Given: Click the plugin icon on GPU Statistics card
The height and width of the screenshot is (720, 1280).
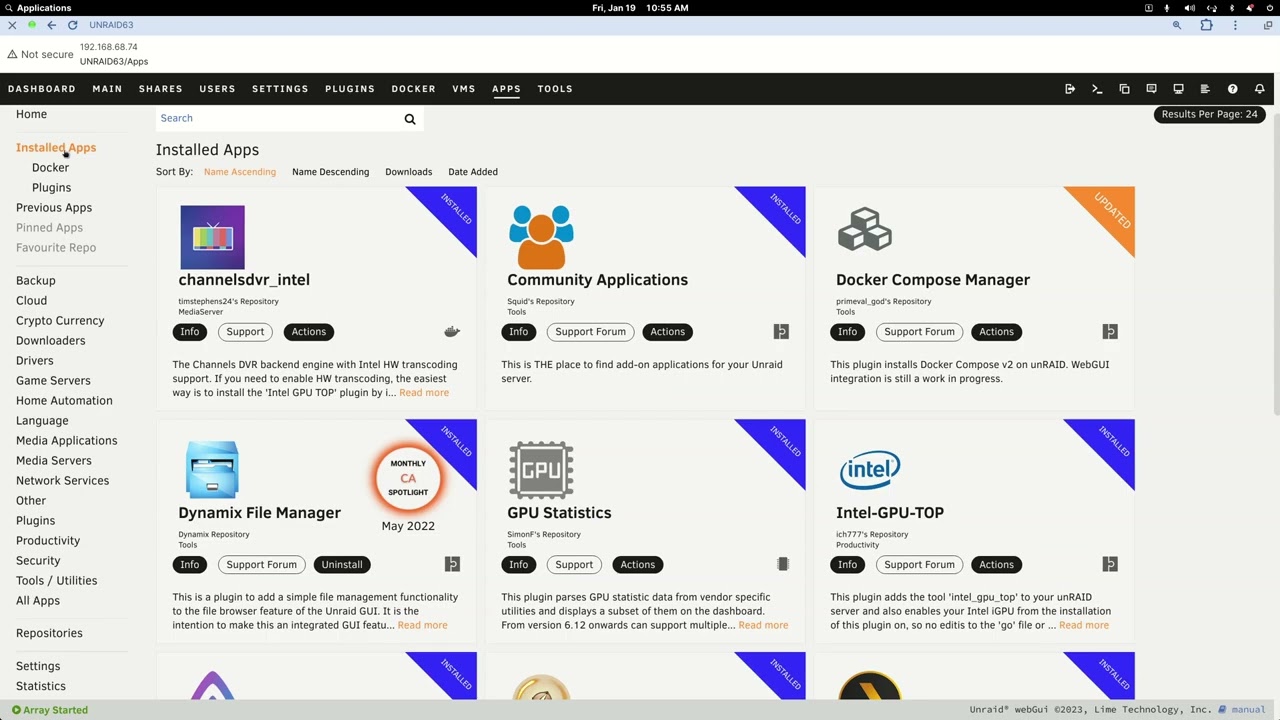Looking at the screenshot, I should [783, 565].
